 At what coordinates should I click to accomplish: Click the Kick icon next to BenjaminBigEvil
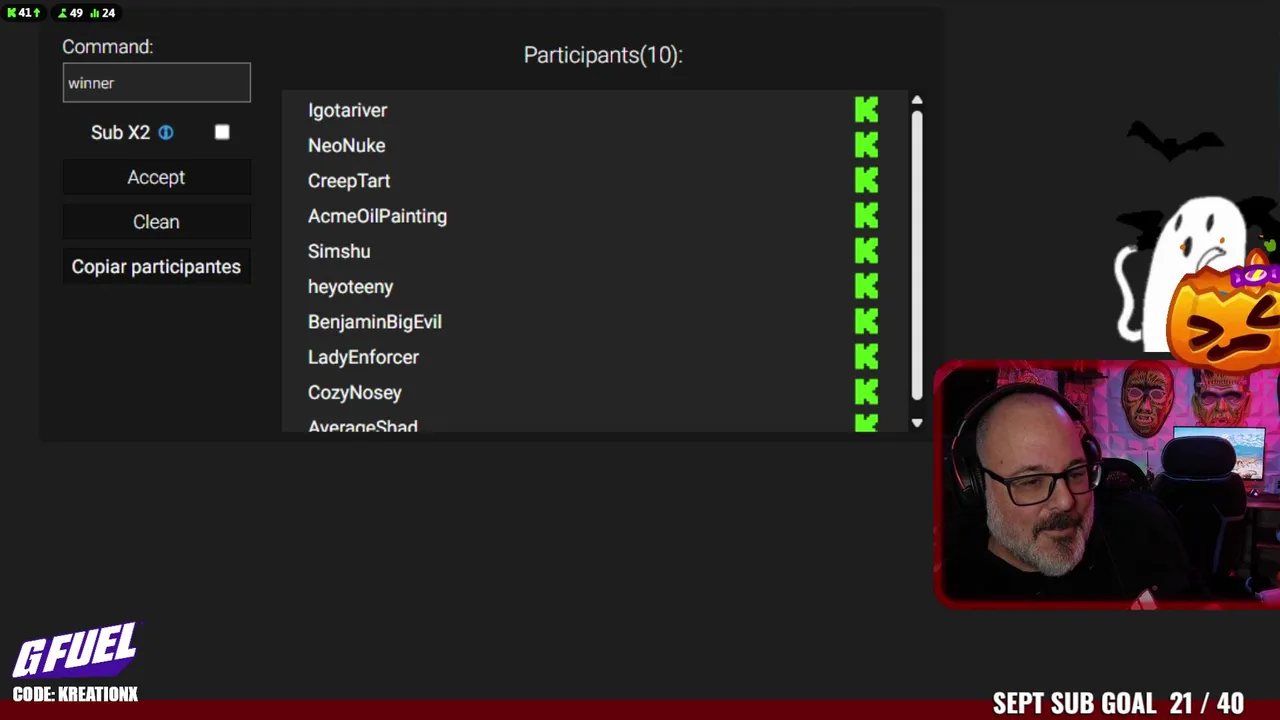point(866,322)
